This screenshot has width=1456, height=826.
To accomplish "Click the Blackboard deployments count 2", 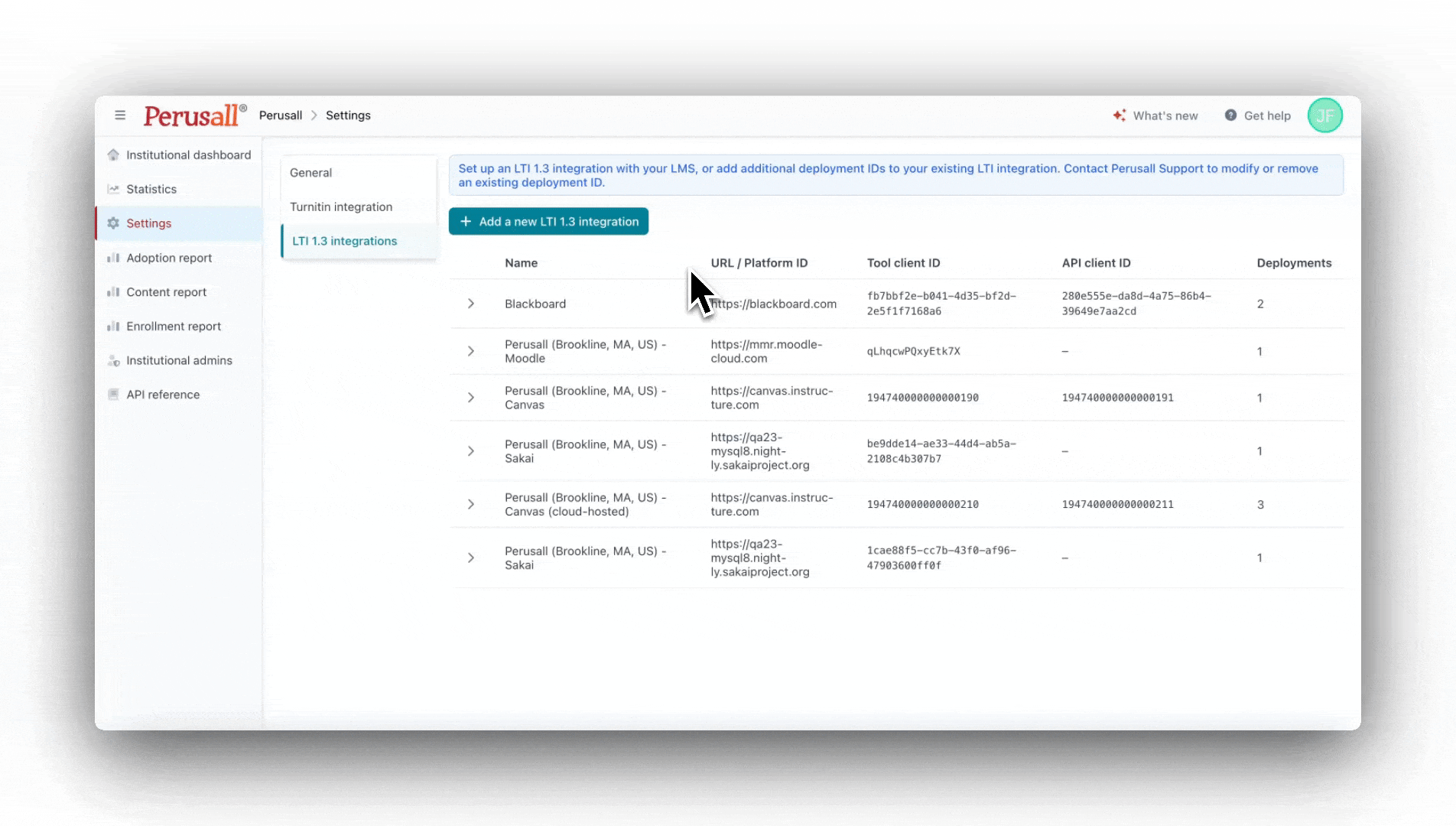I will pos(1260,304).
